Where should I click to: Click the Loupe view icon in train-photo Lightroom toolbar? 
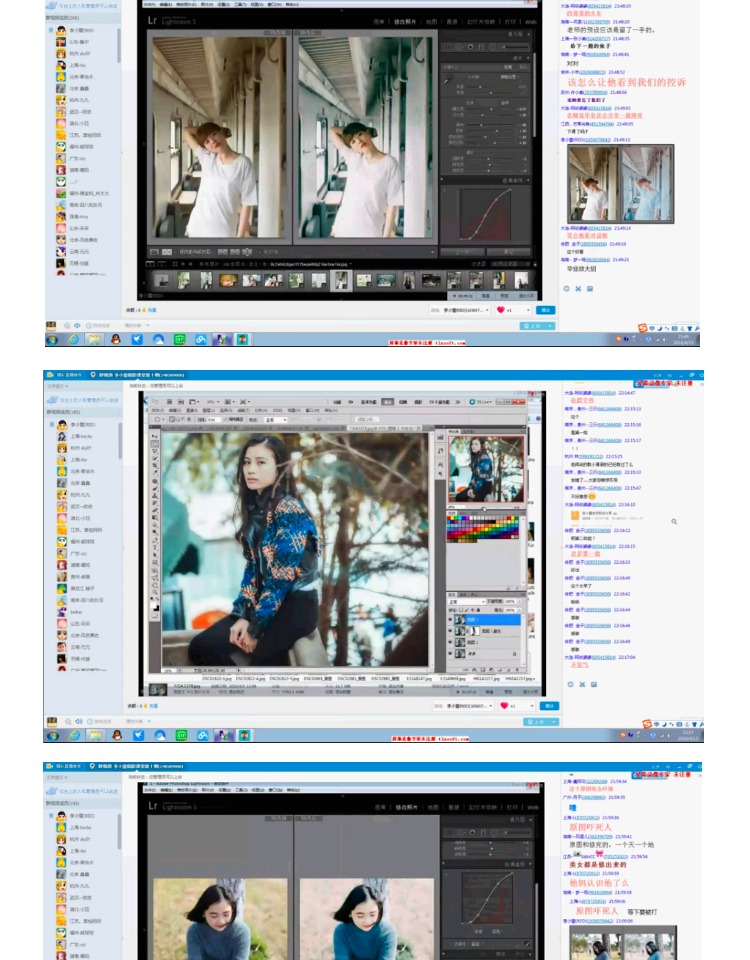click(154, 252)
